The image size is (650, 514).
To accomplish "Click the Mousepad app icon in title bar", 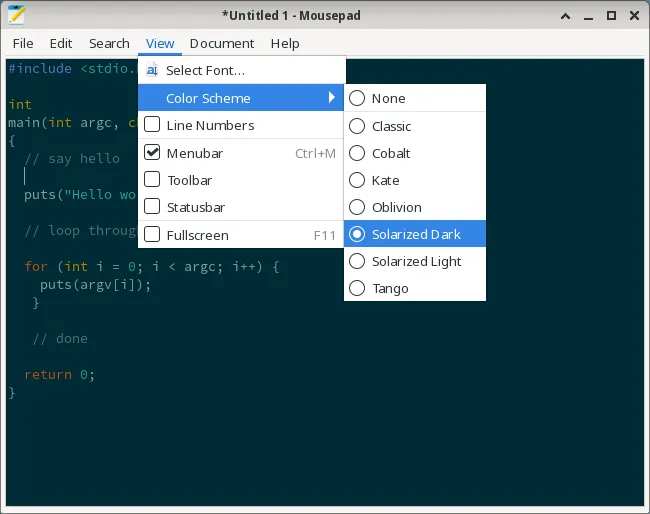I will point(17,15).
